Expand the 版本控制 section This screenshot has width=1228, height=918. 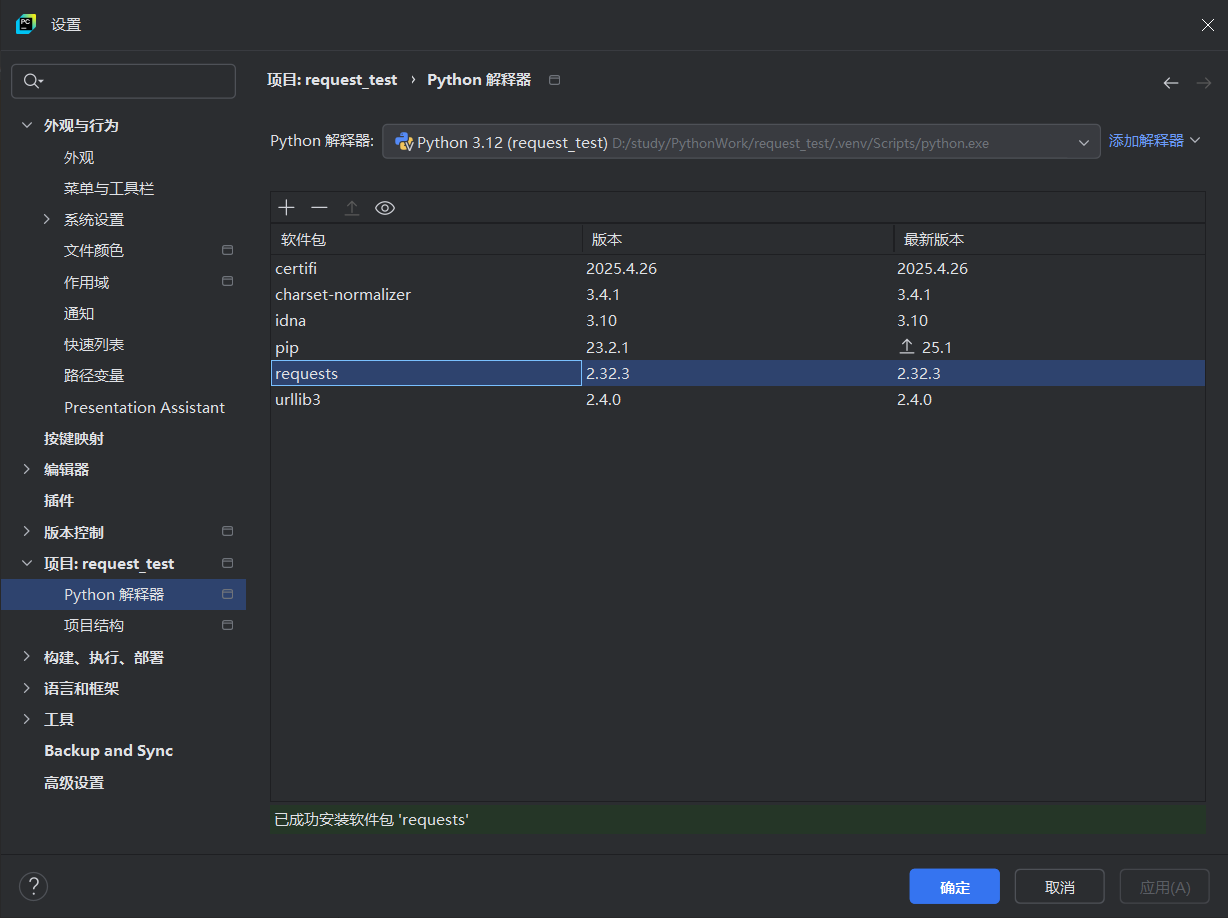pos(27,532)
